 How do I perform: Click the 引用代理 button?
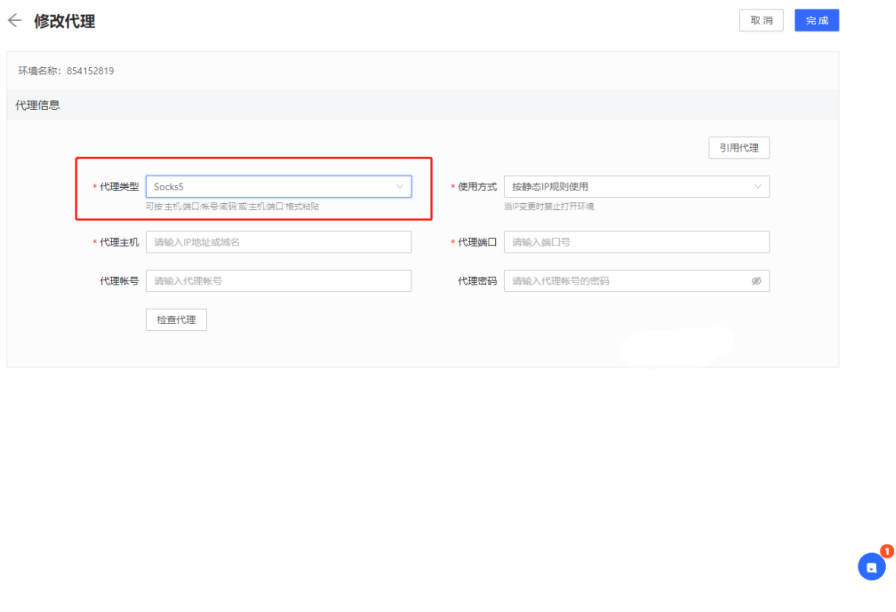coord(739,148)
